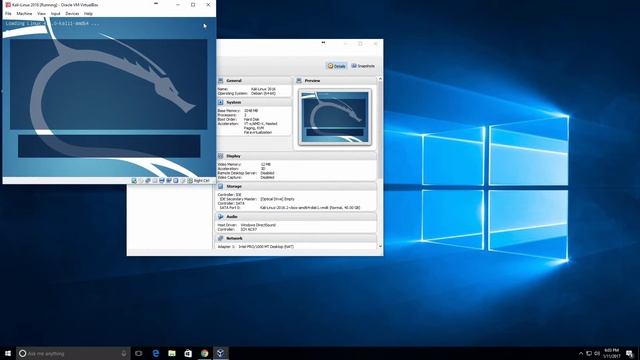The width and height of the screenshot is (640, 360).
Task: Click the Display section icon
Action: [x=221, y=156]
